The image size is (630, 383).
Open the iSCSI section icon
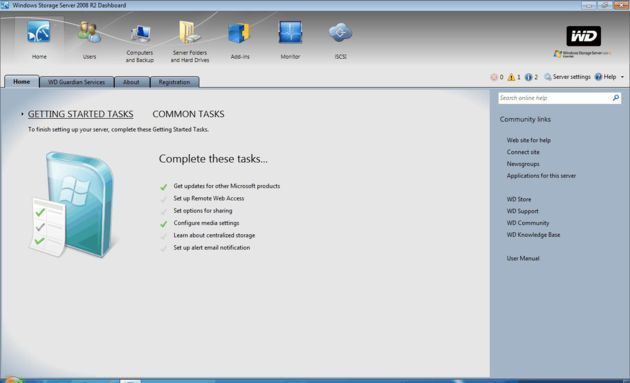coord(340,33)
